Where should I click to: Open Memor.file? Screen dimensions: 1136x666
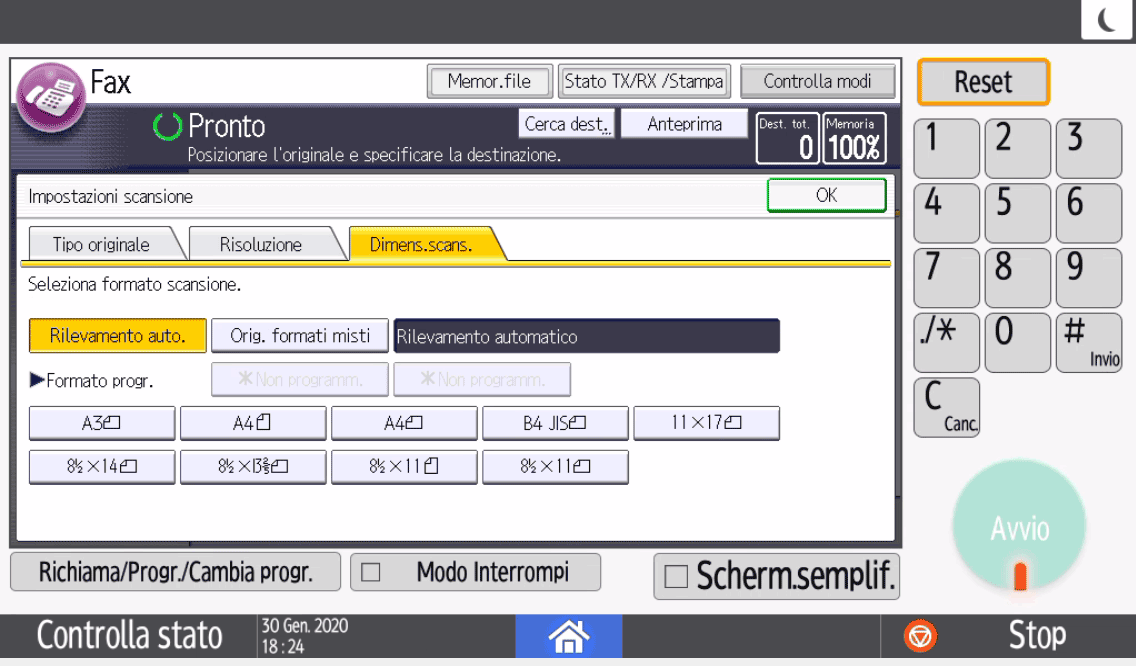click(490, 81)
